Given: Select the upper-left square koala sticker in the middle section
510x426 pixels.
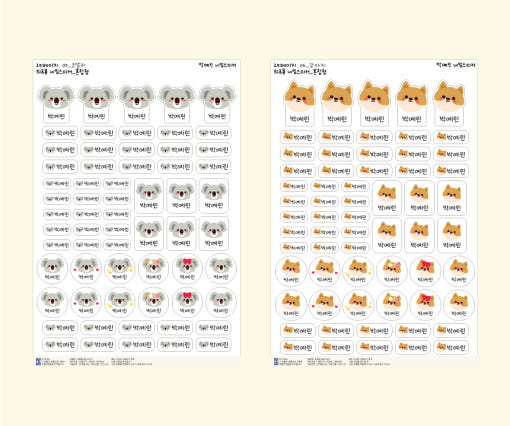Looking at the screenshot, I should click(149, 196).
